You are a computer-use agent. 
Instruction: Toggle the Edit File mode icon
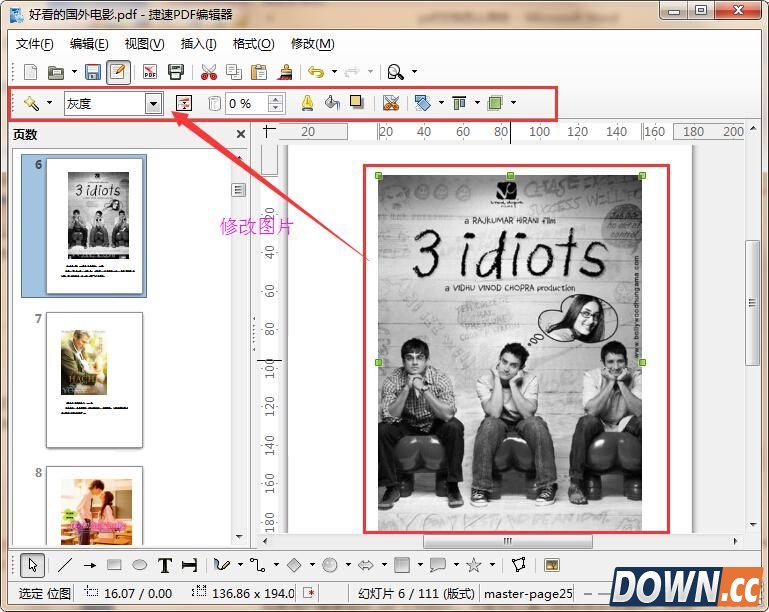[118, 72]
